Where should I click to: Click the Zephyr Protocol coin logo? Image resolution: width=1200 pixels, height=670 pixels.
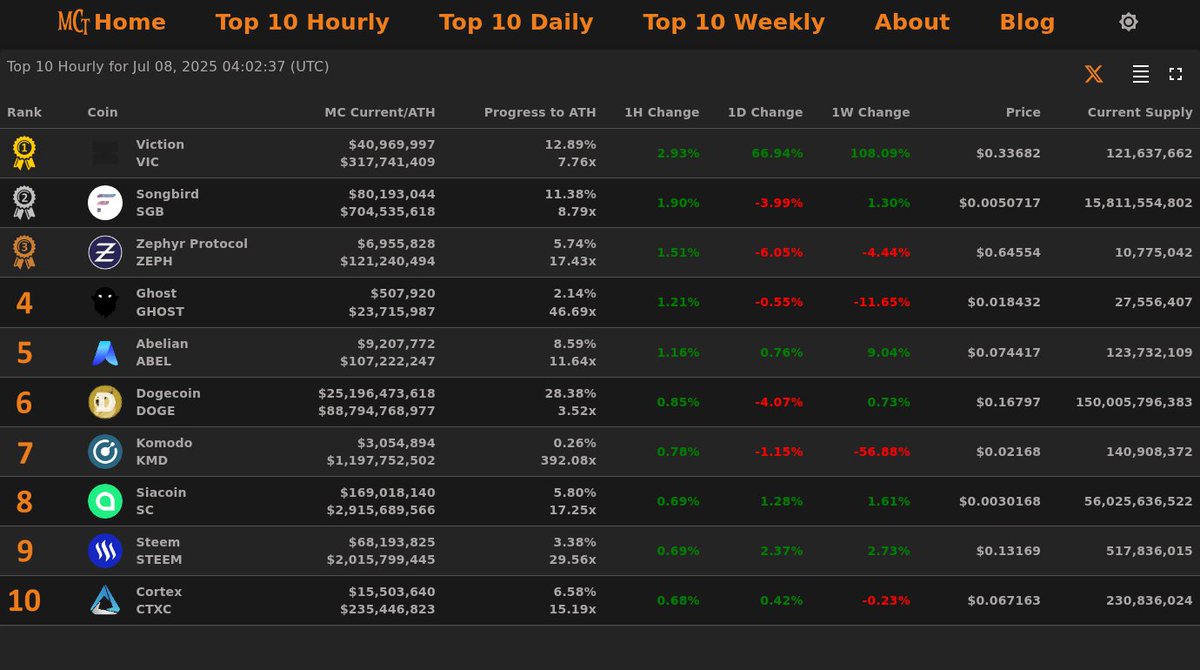coord(105,252)
